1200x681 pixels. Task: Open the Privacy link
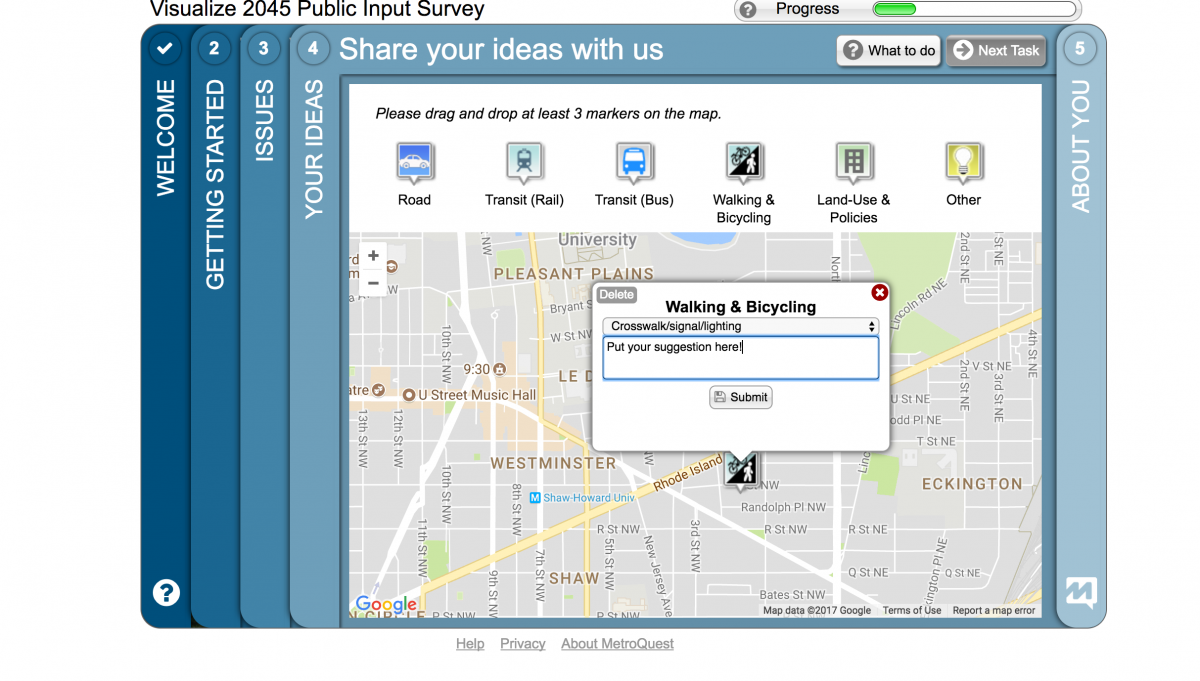click(523, 644)
